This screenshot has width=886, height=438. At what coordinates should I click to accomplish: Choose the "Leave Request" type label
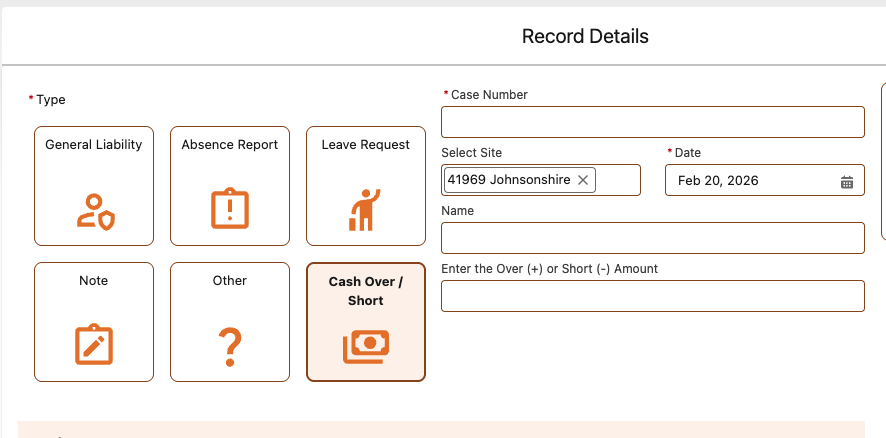(365, 145)
